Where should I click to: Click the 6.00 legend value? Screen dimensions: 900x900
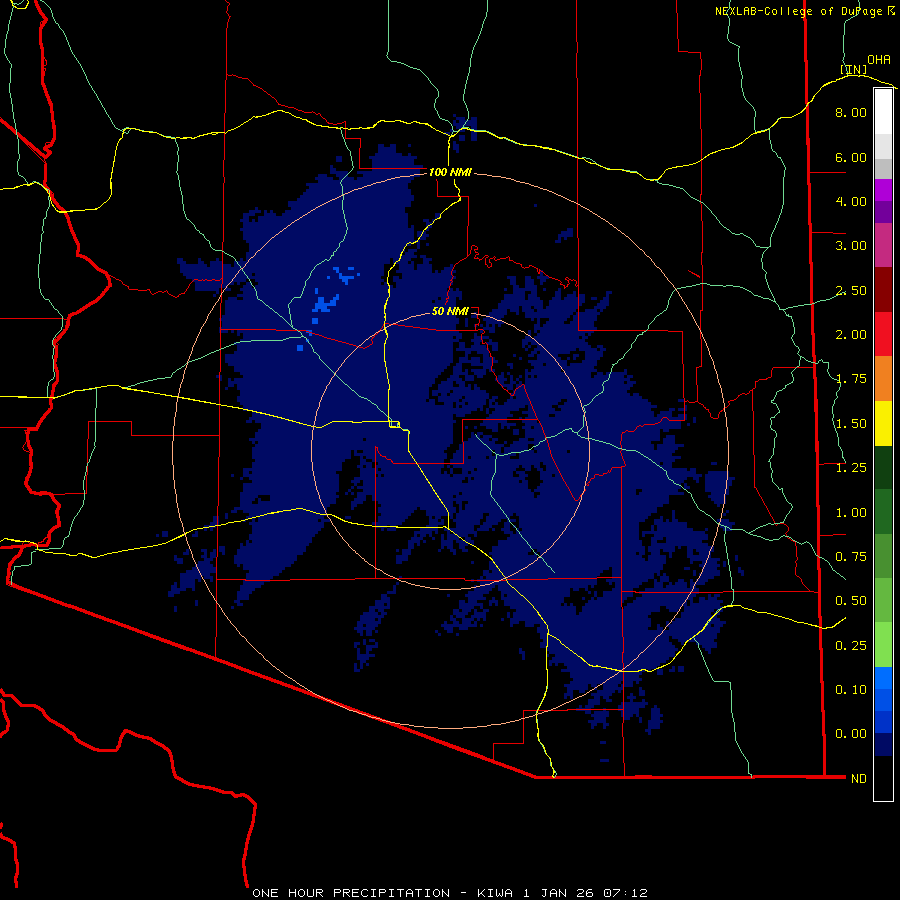pos(851,157)
